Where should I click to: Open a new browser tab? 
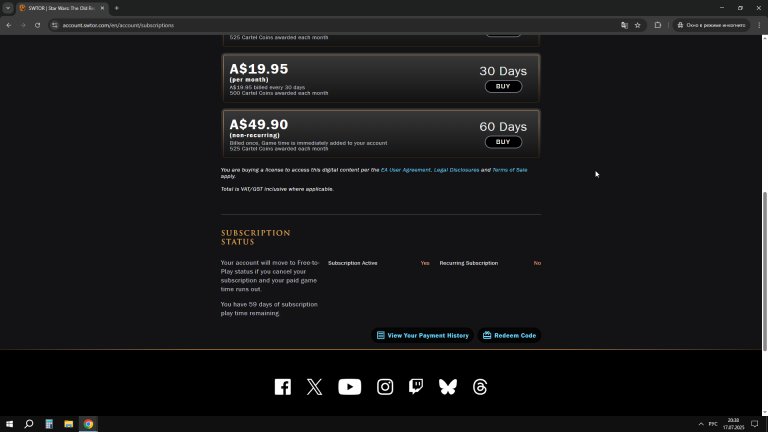[x=117, y=8]
